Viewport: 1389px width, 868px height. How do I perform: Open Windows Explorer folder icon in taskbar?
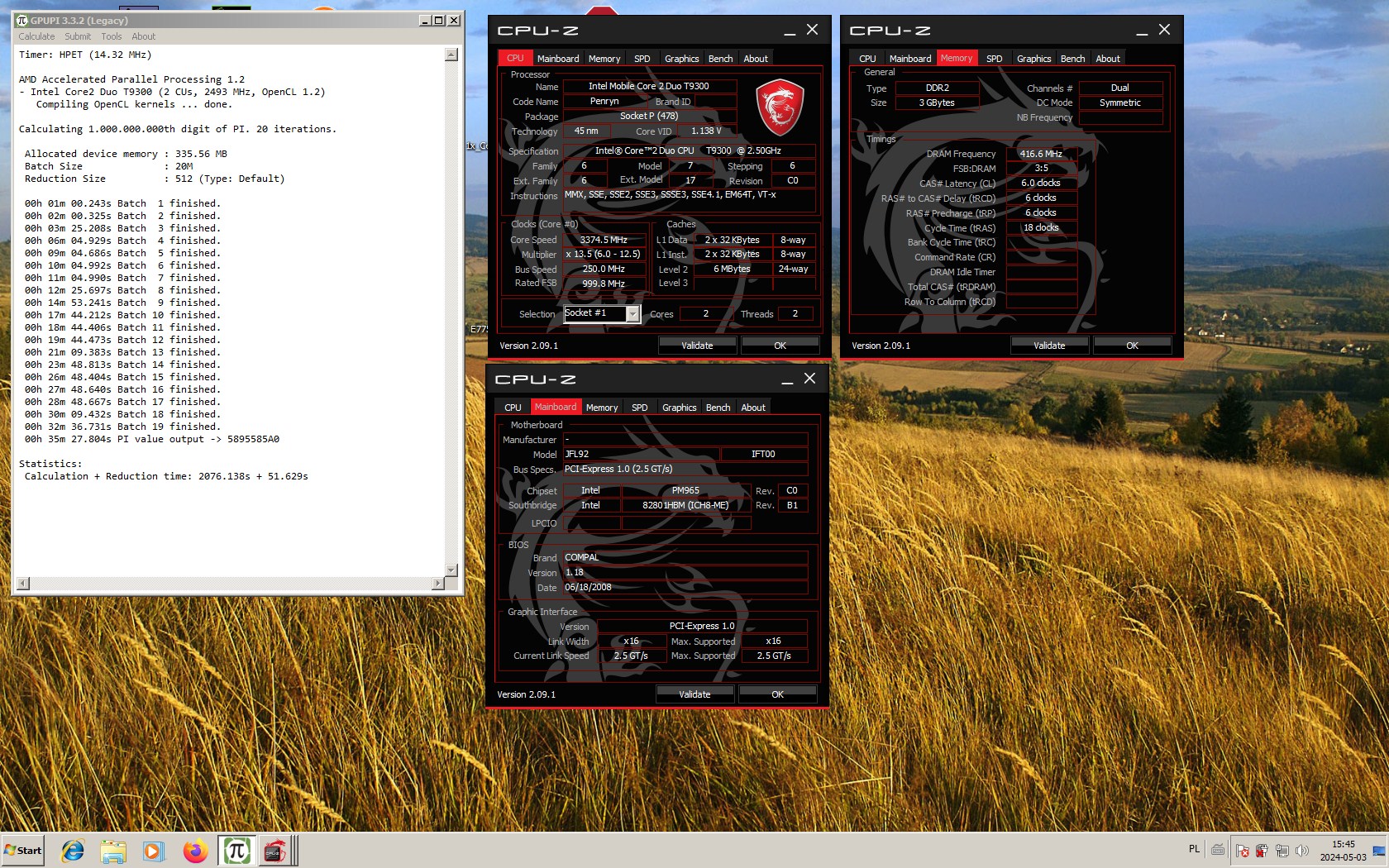pos(113,851)
